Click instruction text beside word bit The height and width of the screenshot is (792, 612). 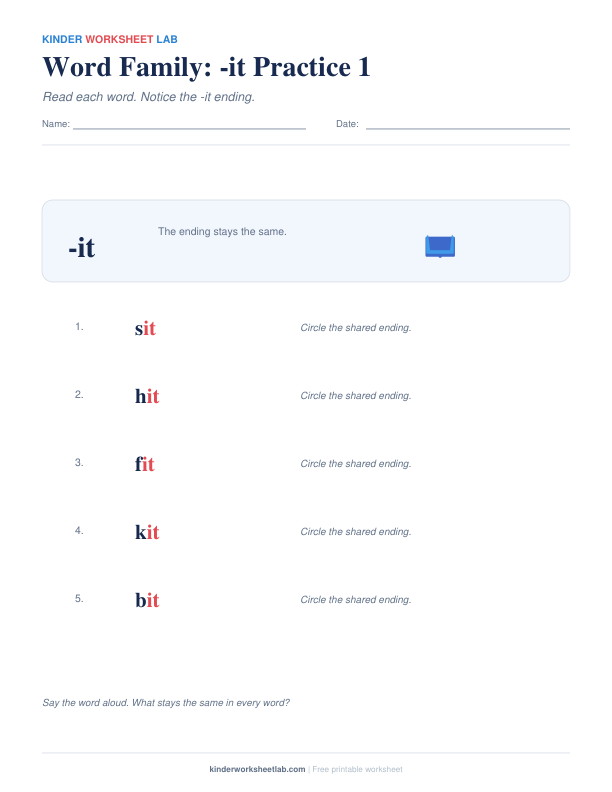pos(356,600)
